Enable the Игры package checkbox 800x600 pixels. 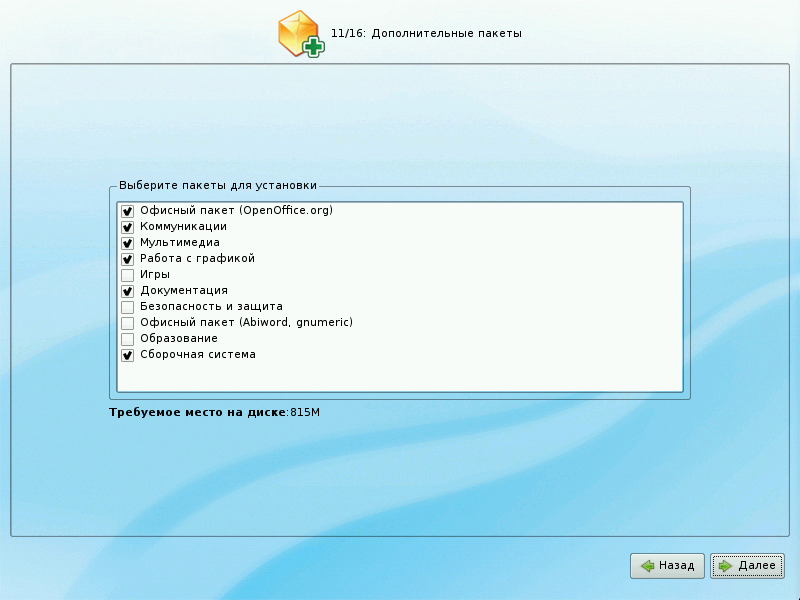(x=127, y=275)
